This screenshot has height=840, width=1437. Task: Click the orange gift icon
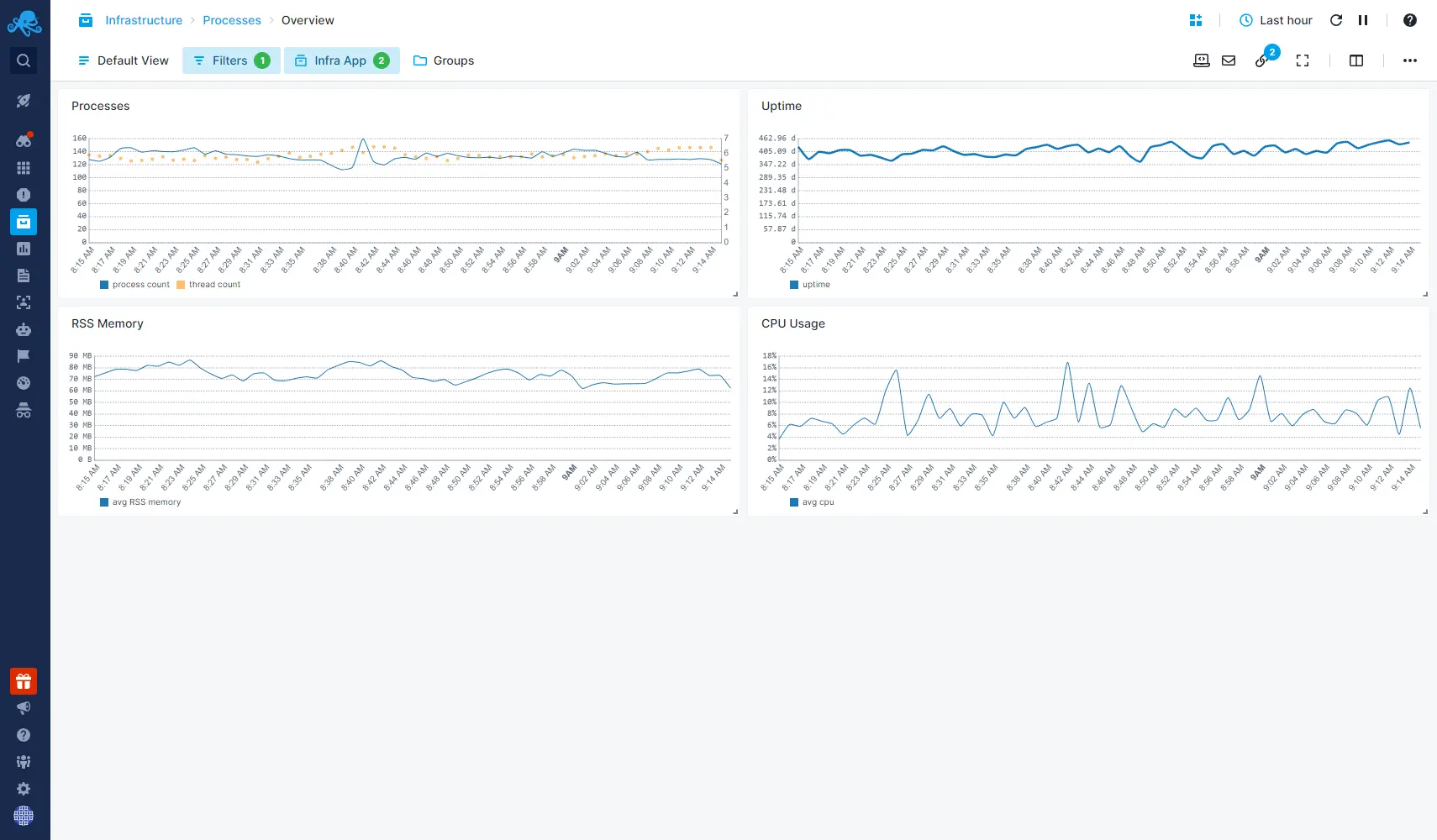[24, 681]
